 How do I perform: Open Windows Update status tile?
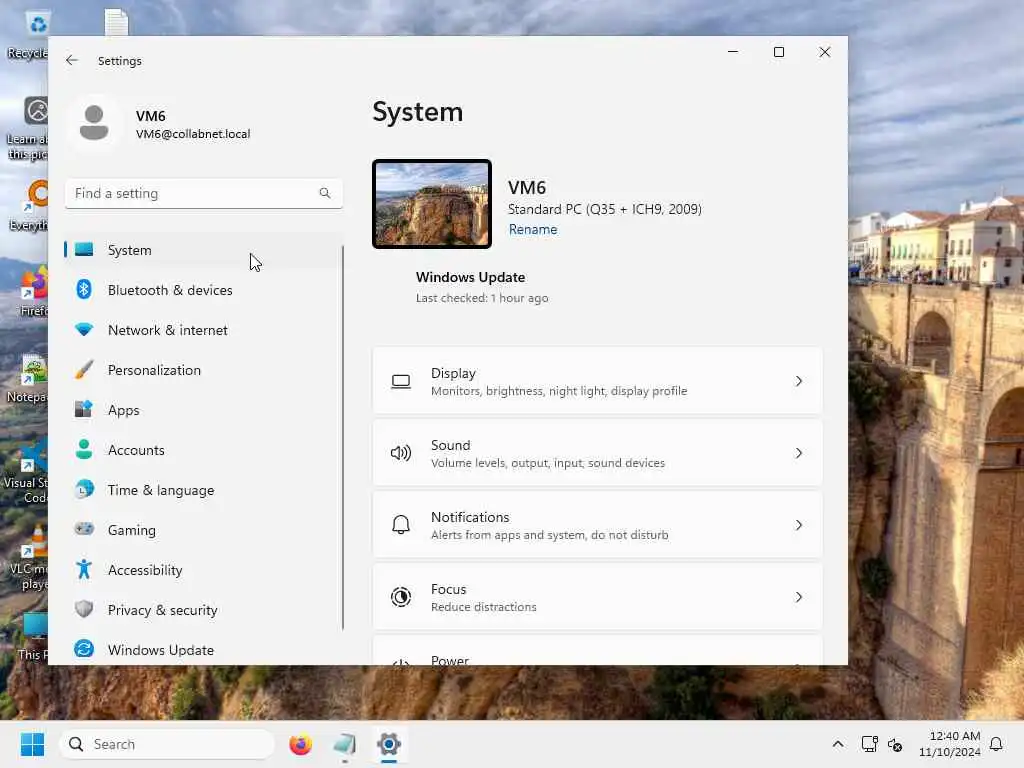482,287
